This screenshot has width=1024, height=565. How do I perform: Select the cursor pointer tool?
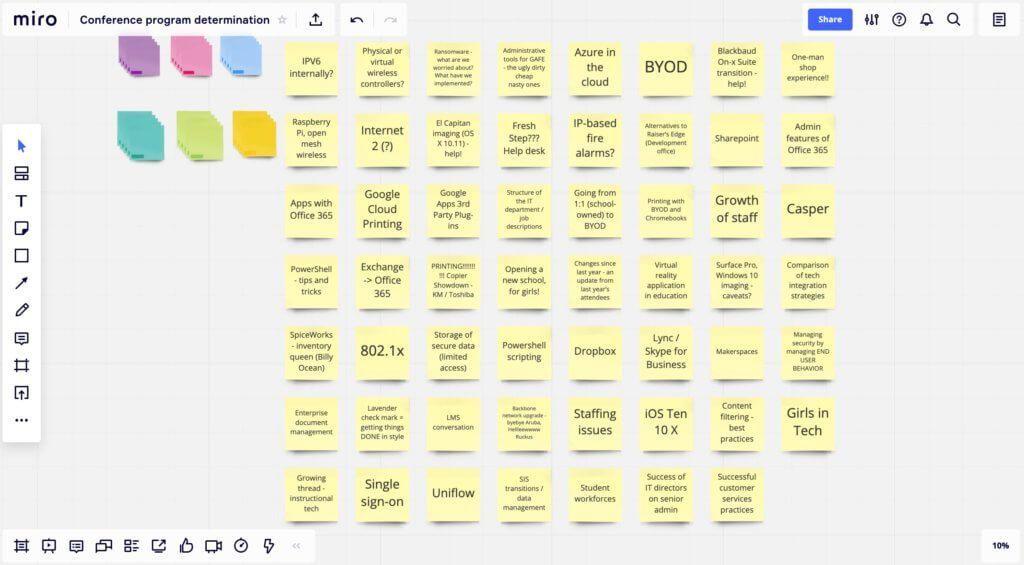22,146
